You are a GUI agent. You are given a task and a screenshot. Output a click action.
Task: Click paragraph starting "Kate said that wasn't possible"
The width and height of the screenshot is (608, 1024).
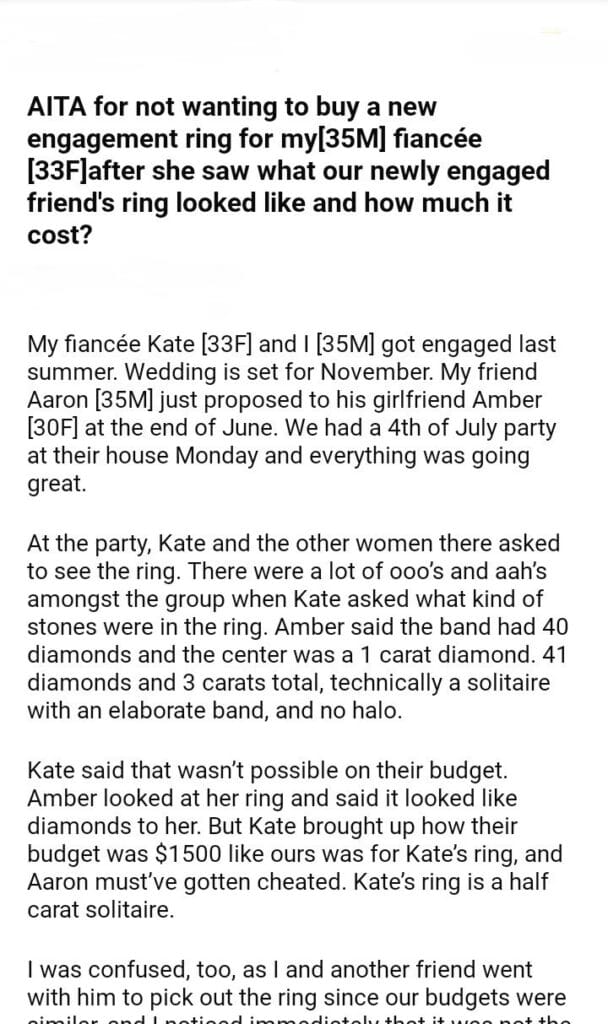point(290,816)
